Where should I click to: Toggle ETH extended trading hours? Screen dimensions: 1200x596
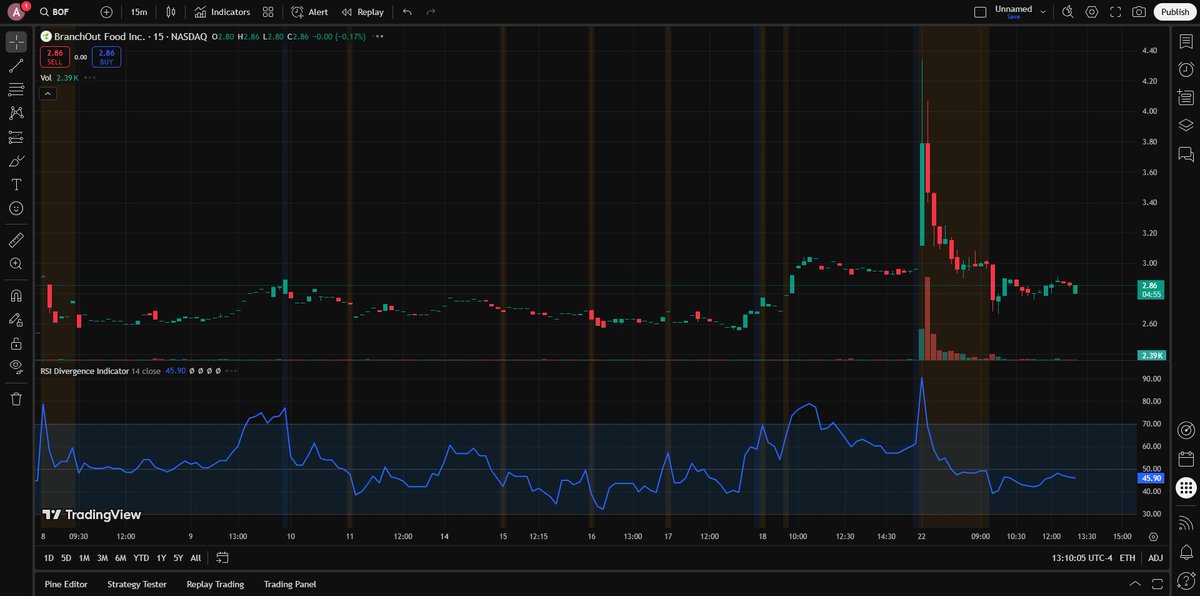(x=1127, y=558)
